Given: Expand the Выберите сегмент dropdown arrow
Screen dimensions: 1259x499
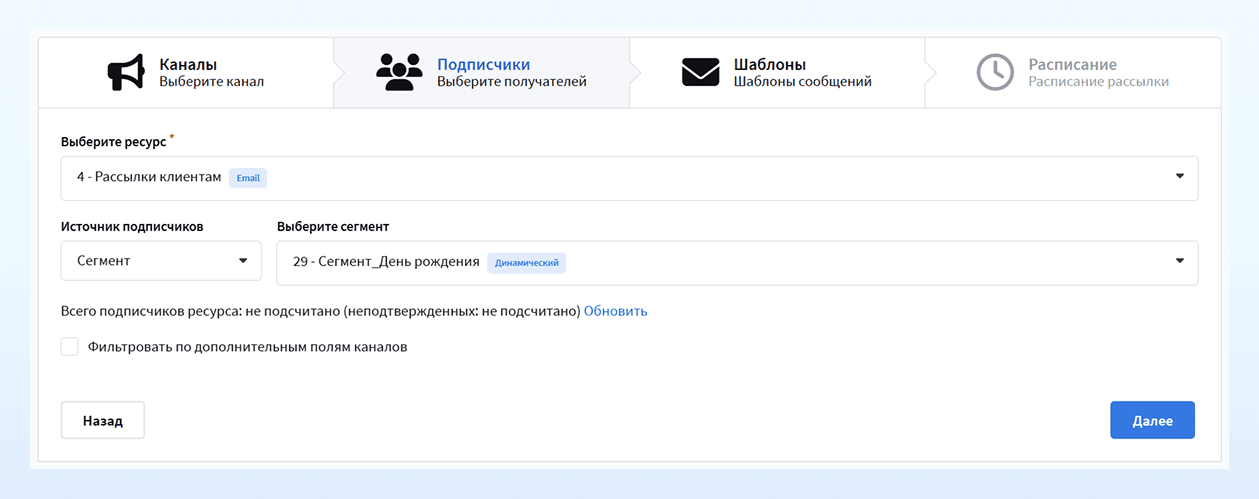Looking at the screenshot, I should pos(1180,261).
